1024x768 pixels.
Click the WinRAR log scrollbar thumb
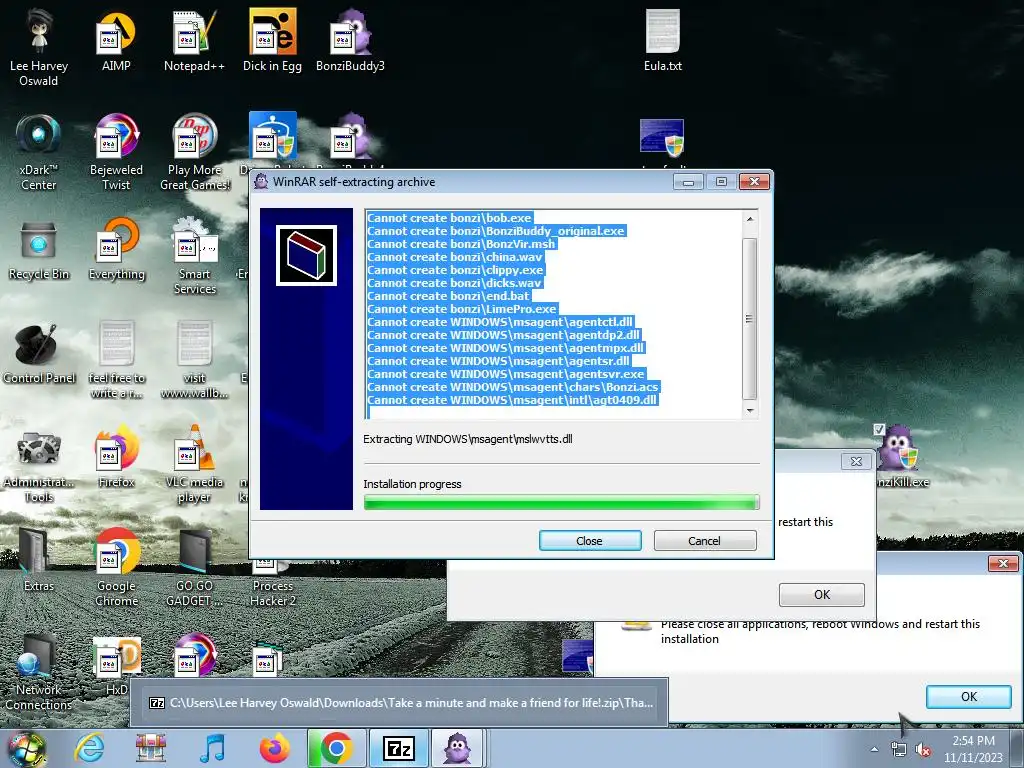click(750, 319)
